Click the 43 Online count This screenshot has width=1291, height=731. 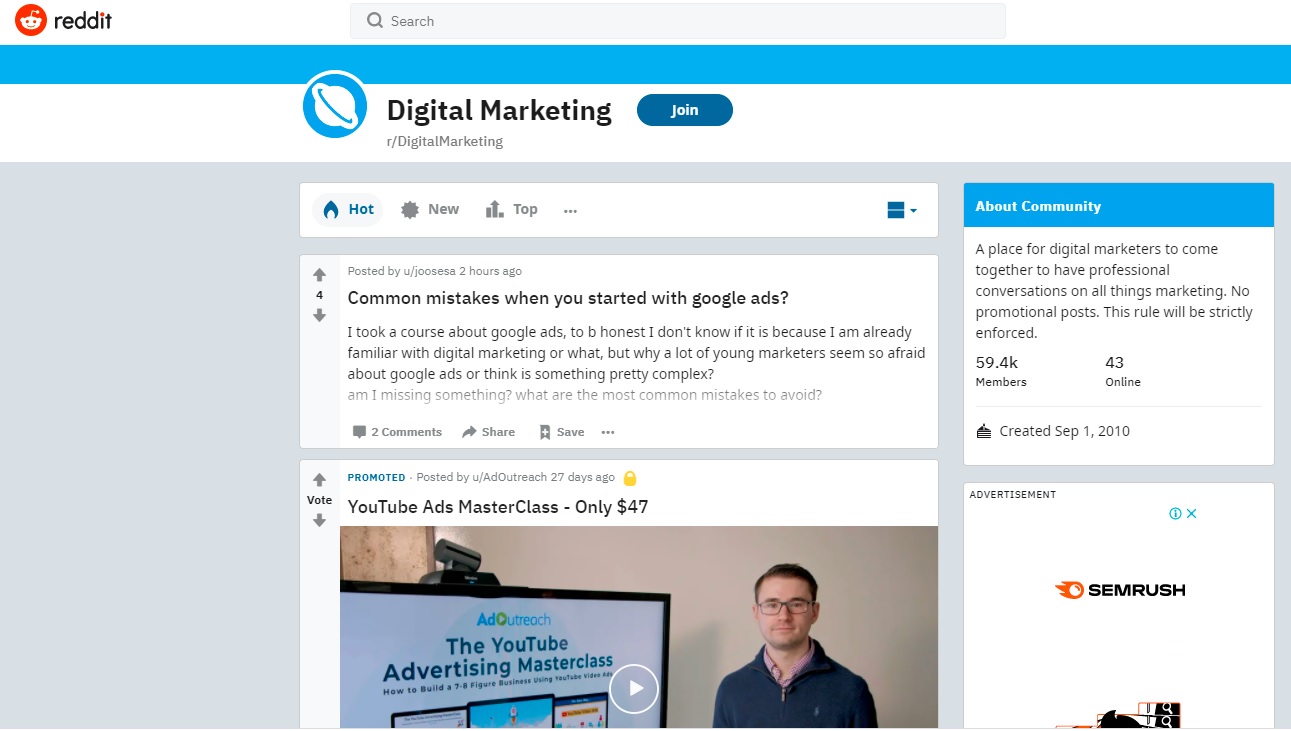point(1123,371)
